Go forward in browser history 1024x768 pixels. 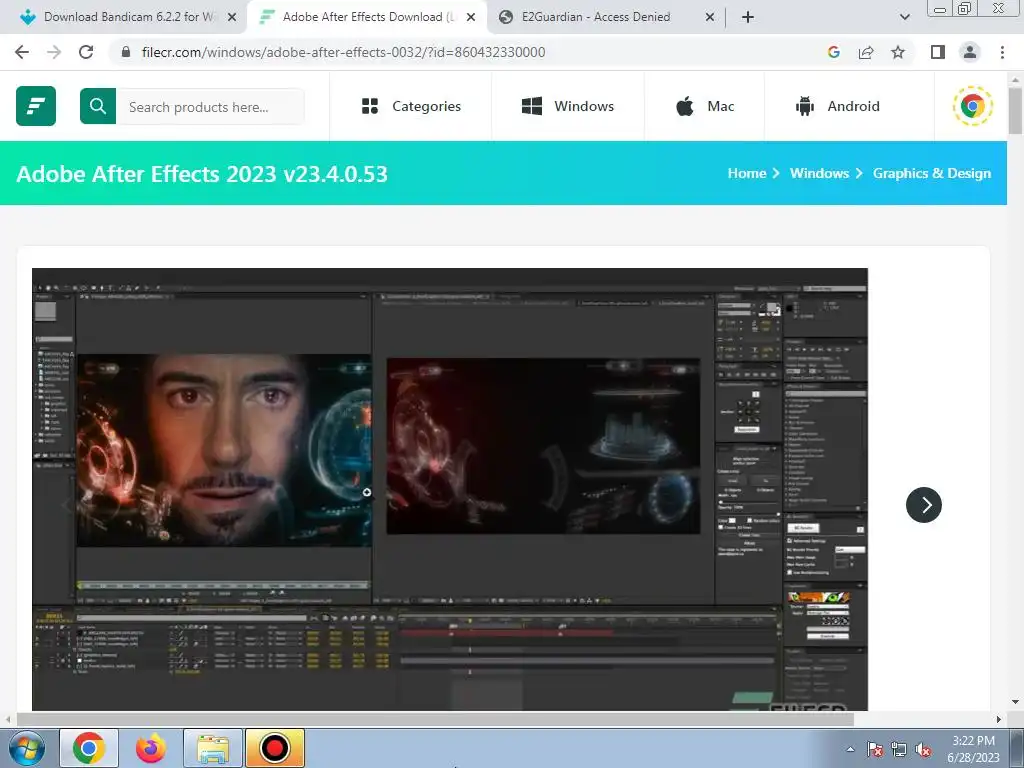click(x=54, y=52)
